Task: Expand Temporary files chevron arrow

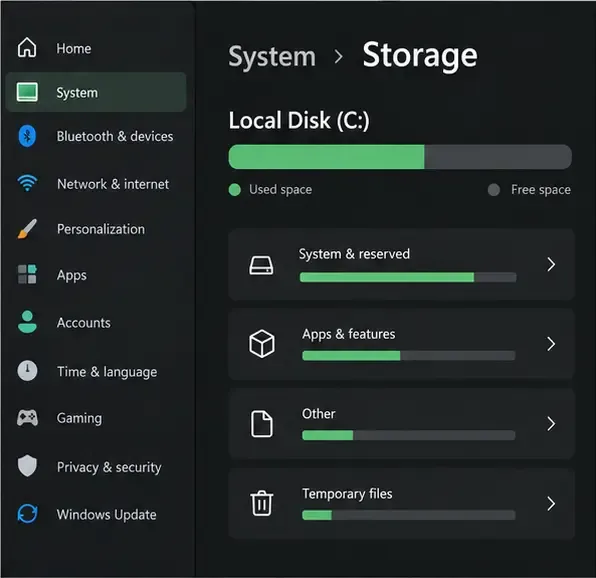Action: 551,504
